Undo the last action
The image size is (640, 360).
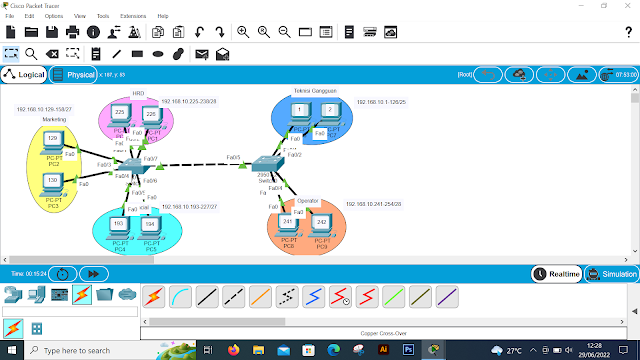click(199, 32)
